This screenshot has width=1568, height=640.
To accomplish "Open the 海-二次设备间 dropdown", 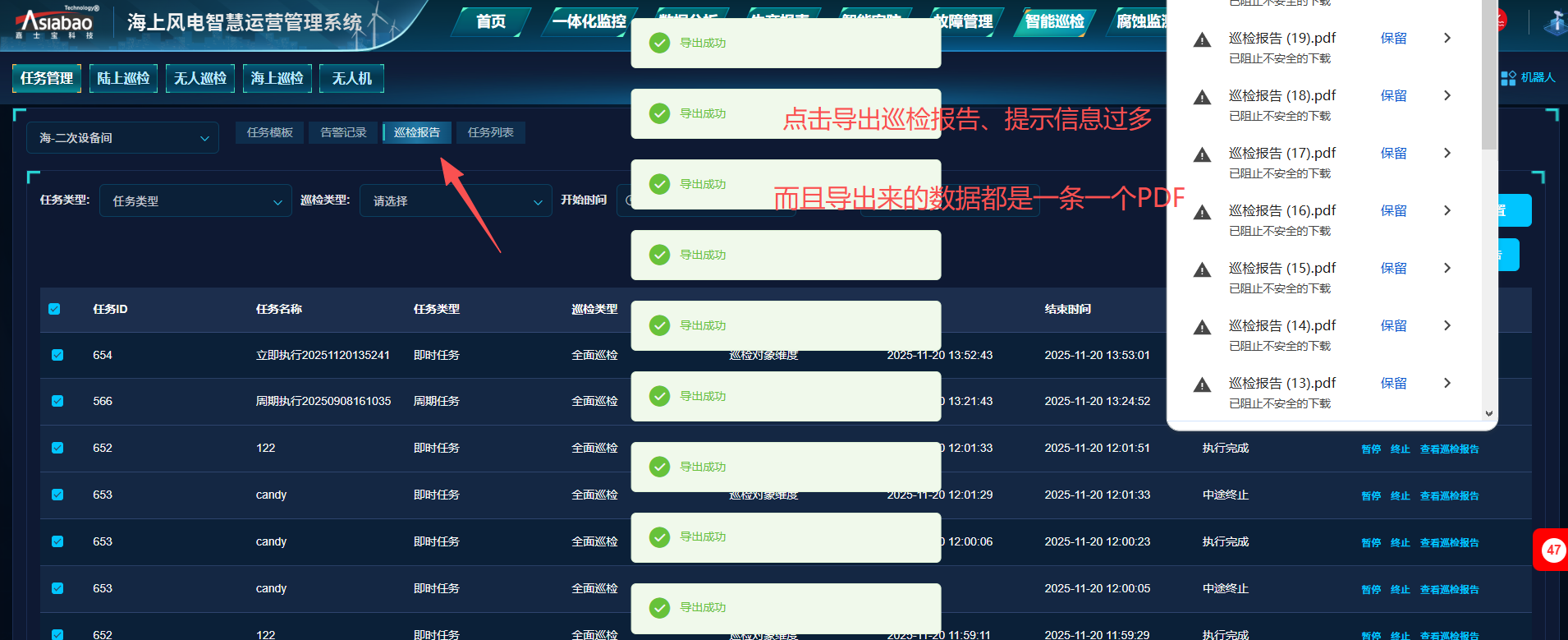I will [123, 138].
